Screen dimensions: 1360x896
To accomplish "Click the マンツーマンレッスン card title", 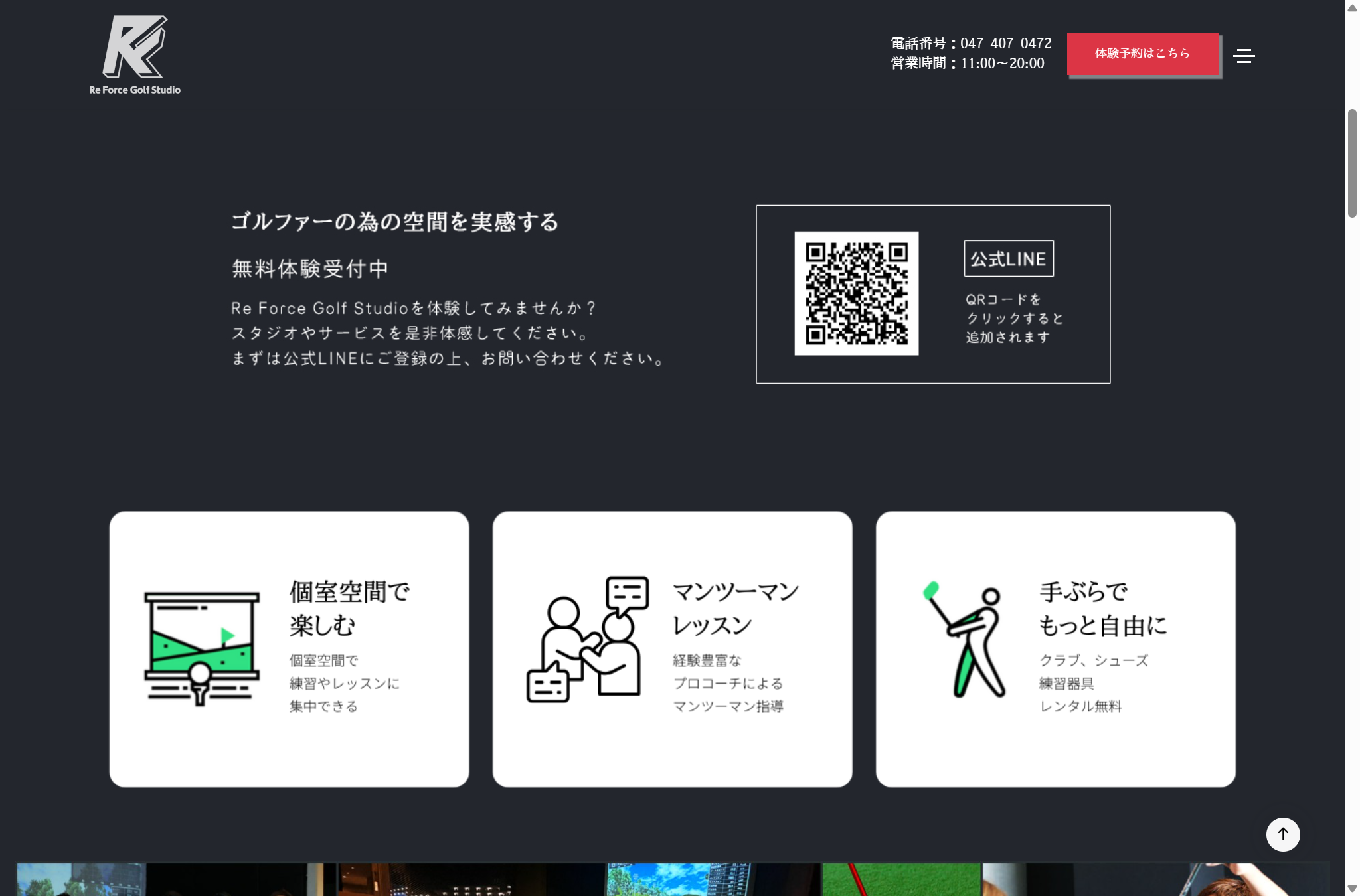I will coord(736,608).
